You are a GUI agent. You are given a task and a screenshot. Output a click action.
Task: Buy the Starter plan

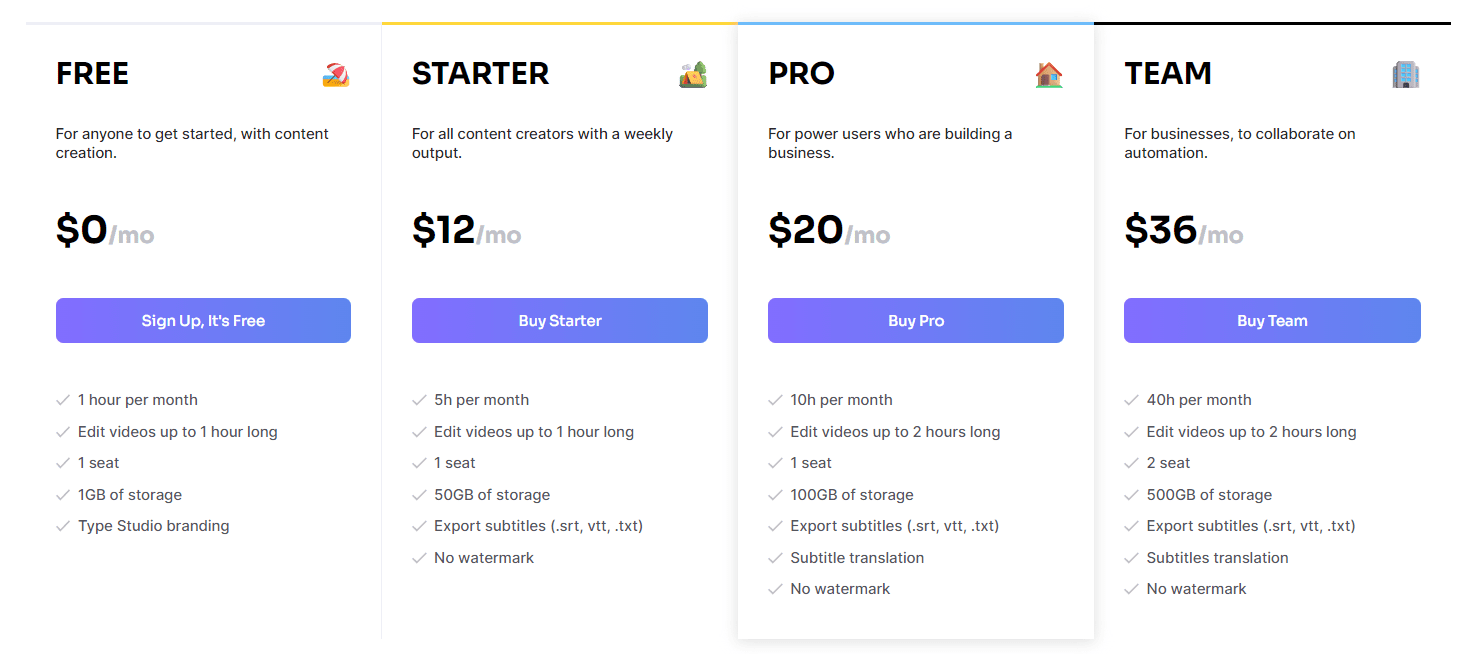click(560, 320)
